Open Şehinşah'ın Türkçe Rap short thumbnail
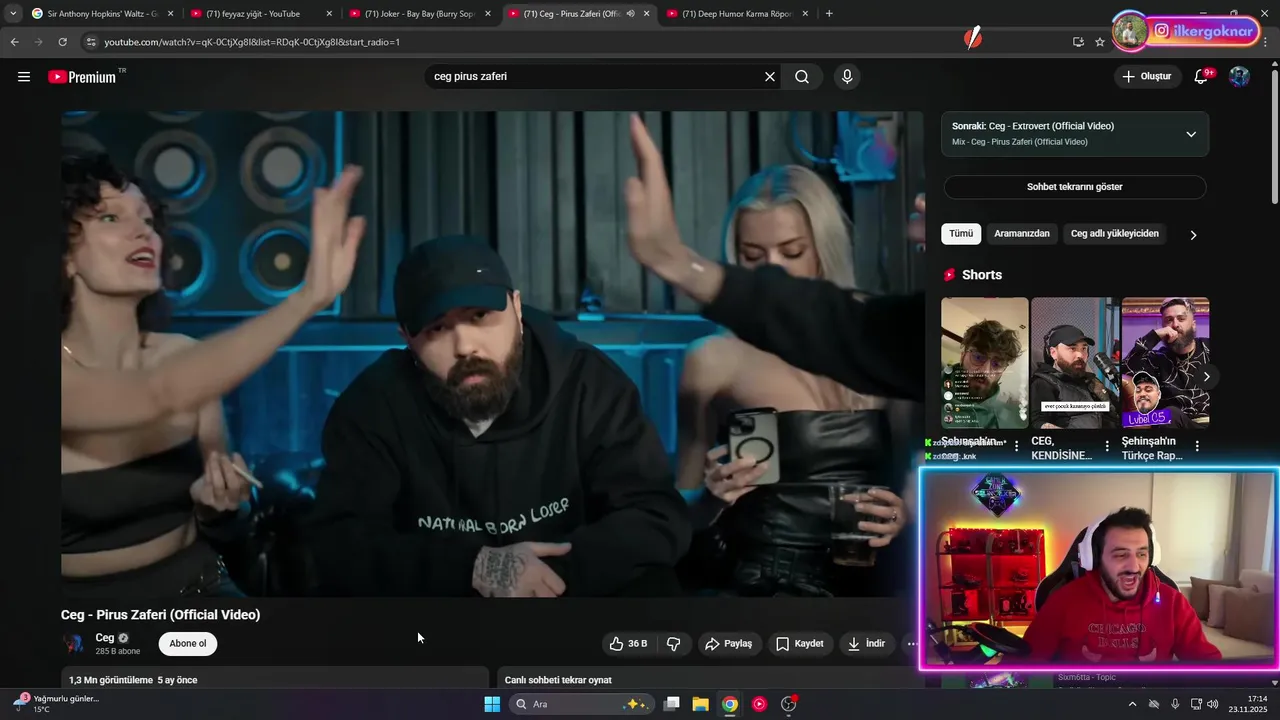This screenshot has width=1280, height=720. (x=1165, y=363)
